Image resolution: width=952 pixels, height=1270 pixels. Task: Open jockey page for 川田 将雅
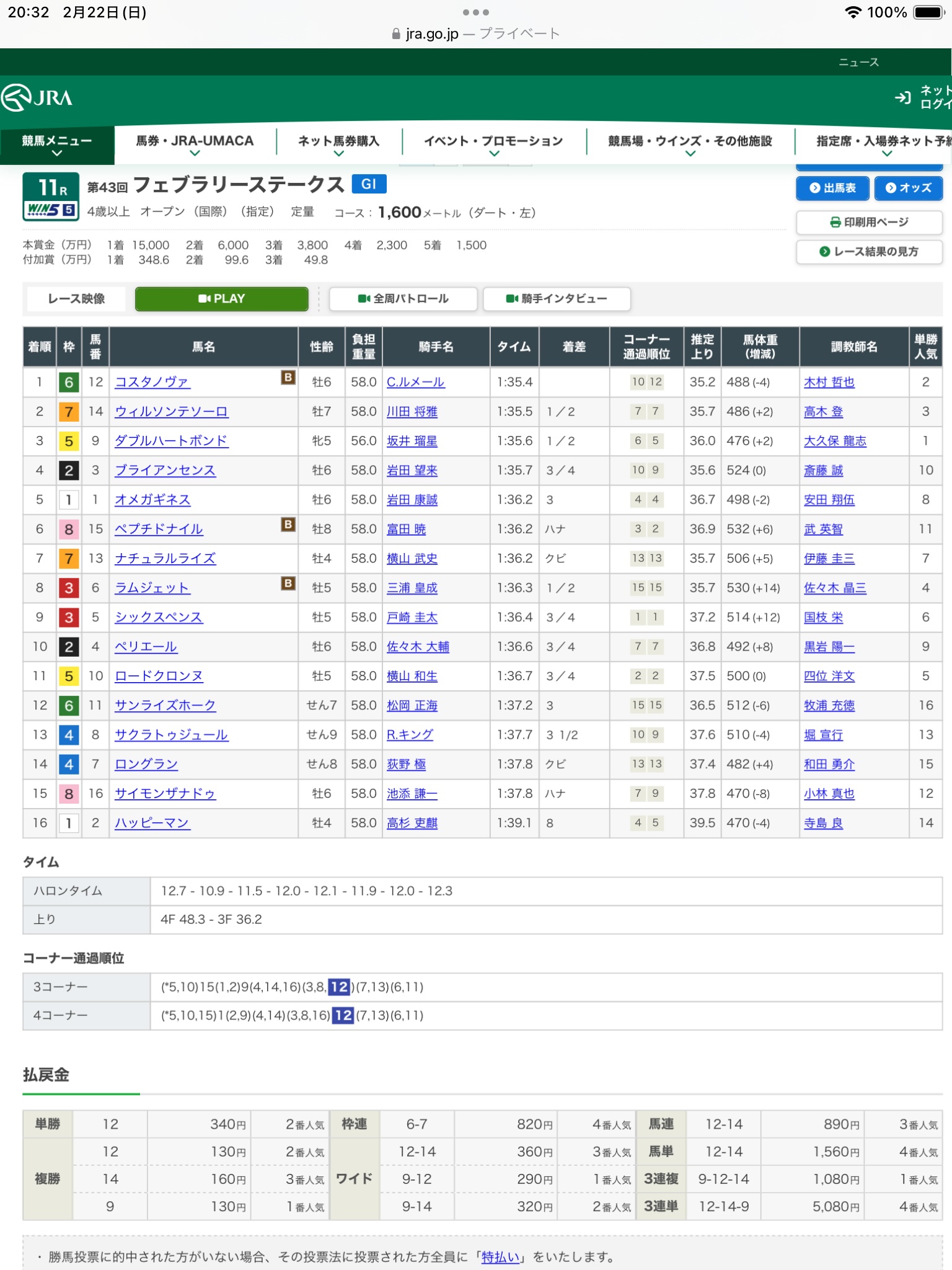pos(412,411)
